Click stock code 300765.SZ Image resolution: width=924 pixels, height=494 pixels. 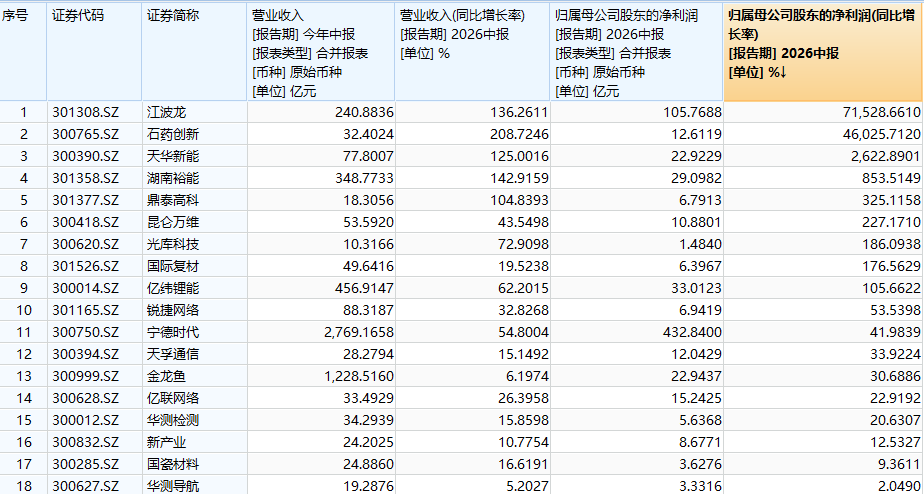pyautogui.click(x=85, y=134)
